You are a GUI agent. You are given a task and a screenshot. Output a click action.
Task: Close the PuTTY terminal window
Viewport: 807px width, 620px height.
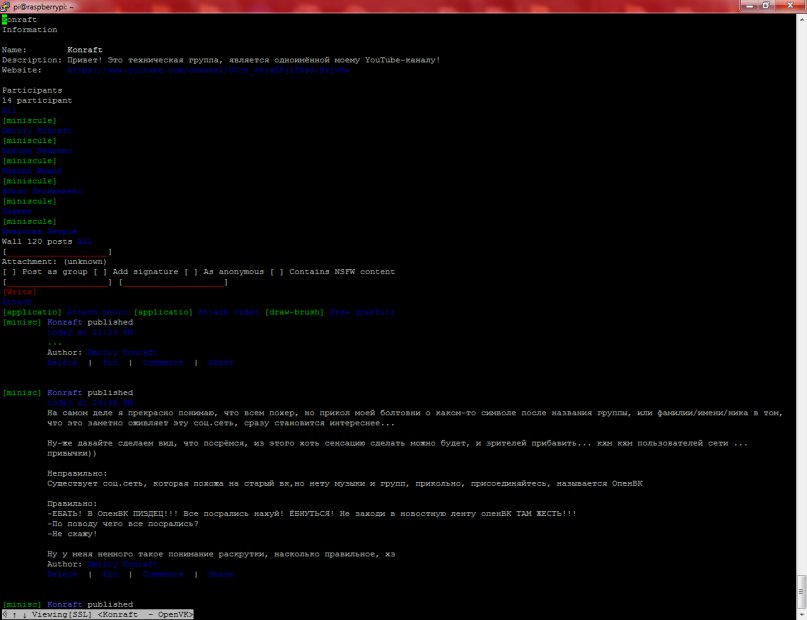coord(790,5)
